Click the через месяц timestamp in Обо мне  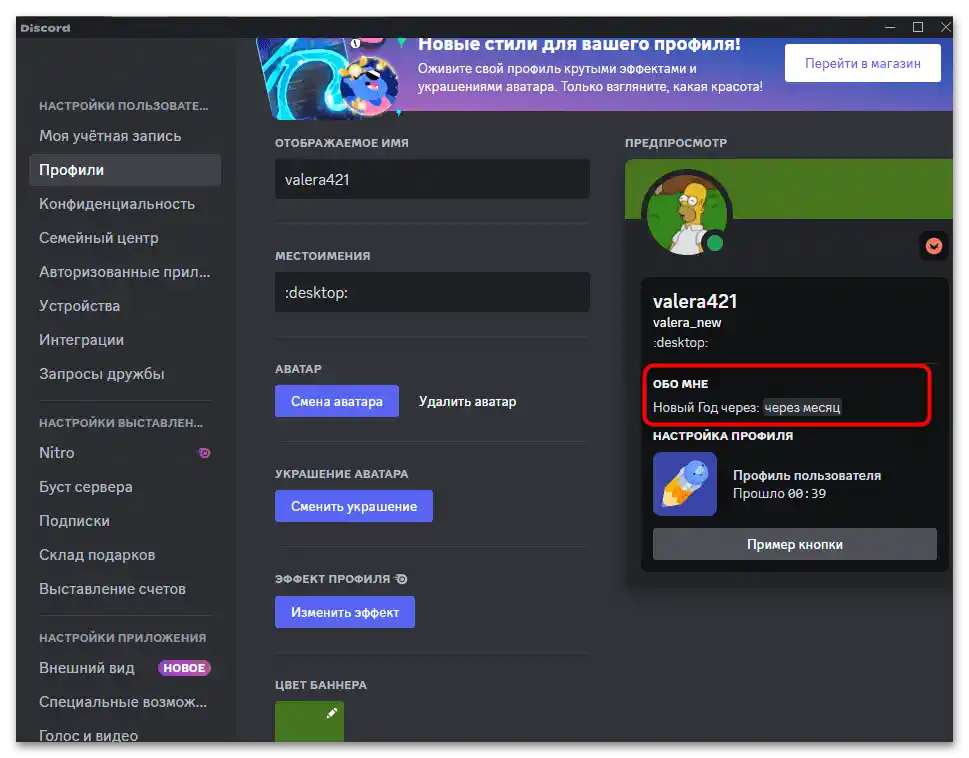click(802, 408)
